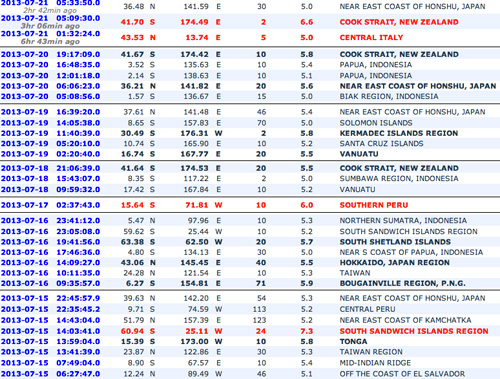Image resolution: width=500 pixels, height=379 pixels.
Task: Open the 2013-07-20 16:48:35.0 Papua entry
Action: [50, 65]
